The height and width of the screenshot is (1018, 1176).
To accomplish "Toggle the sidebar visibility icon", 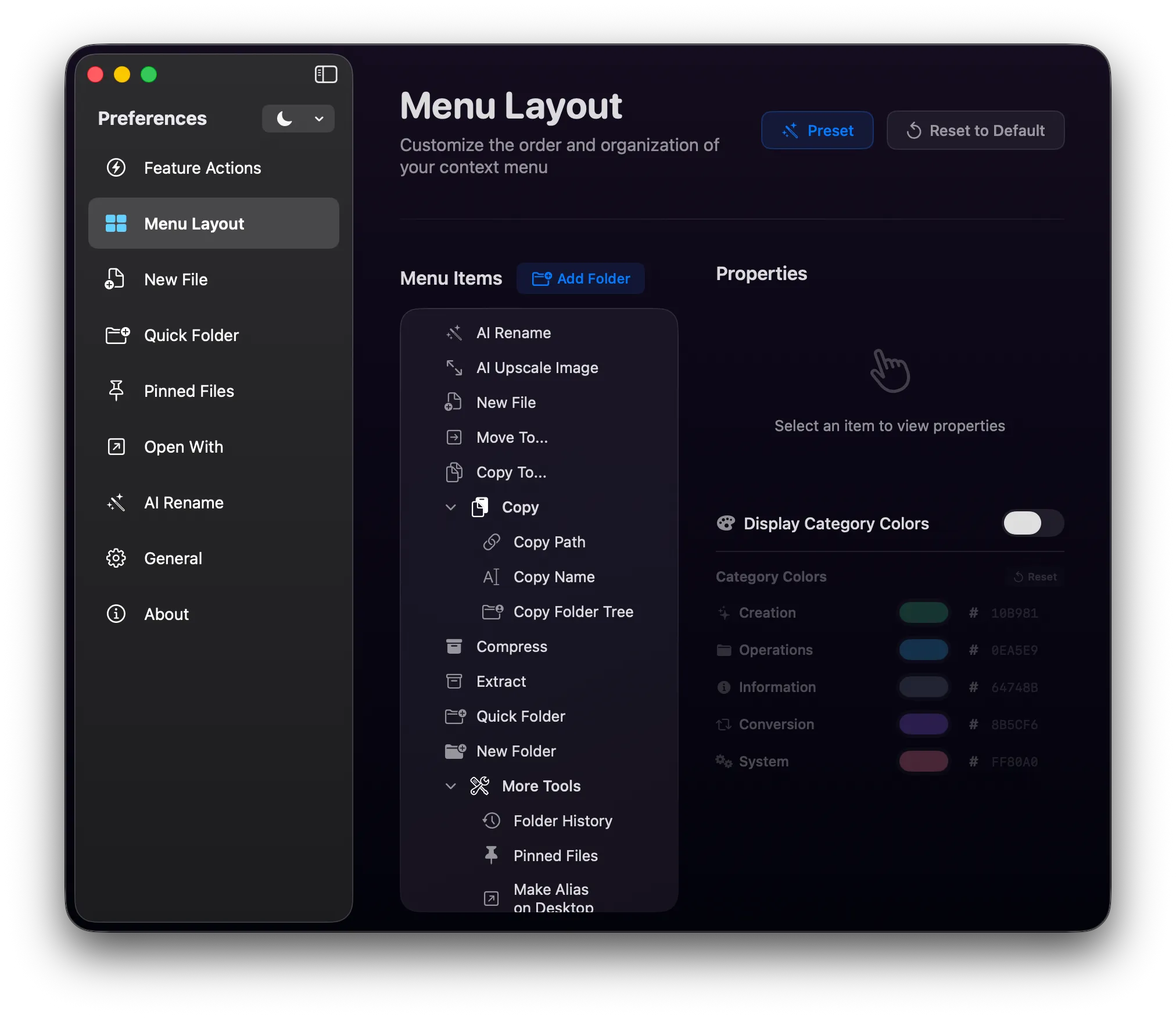I will [326, 74].
